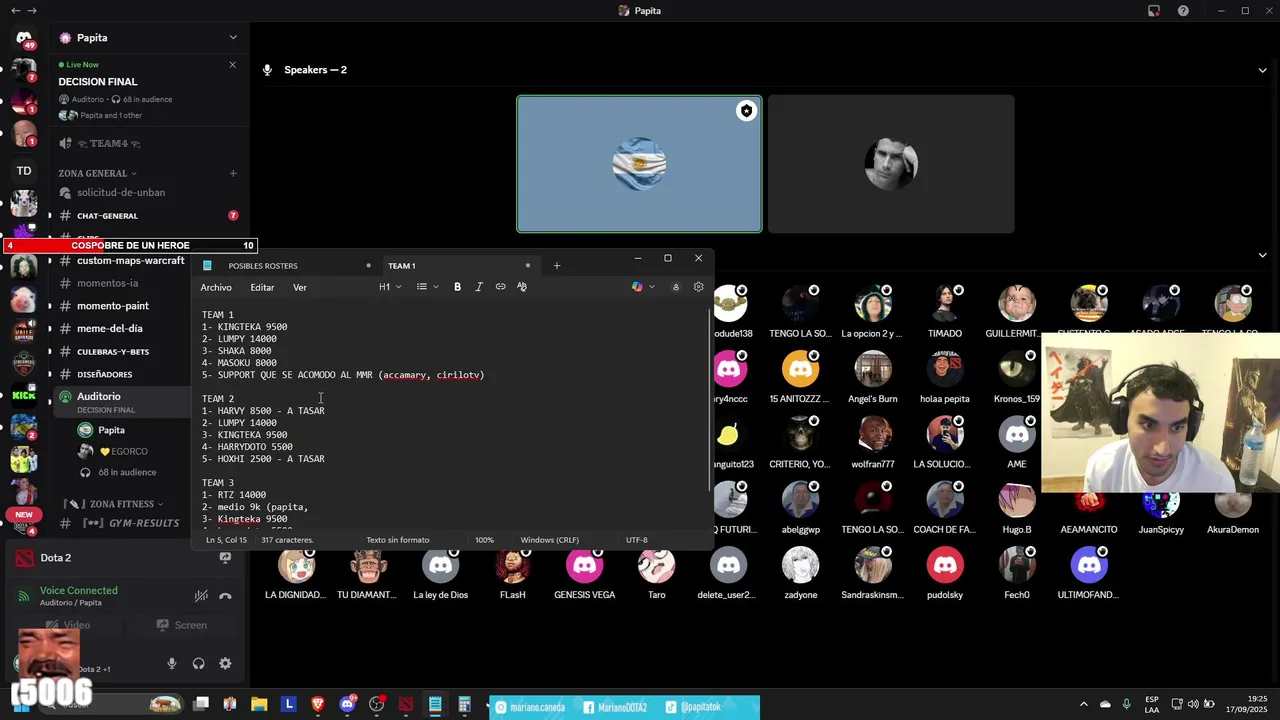1280x720 pixels.
Task: Toggle microphone mute in Discord
Action: [x=172, y=663]
